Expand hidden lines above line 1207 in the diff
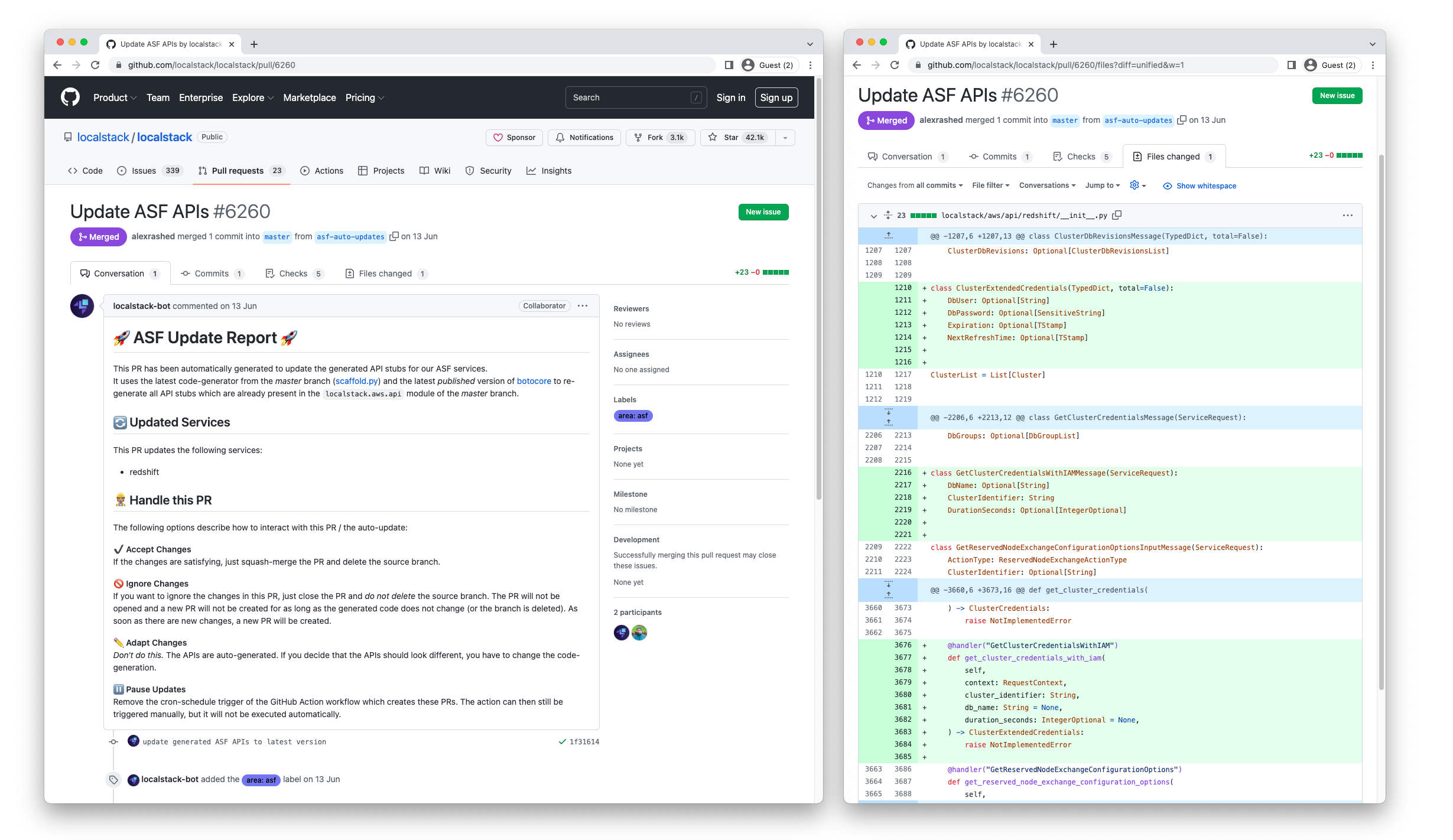1453x840 pixels. coord(888,236)
